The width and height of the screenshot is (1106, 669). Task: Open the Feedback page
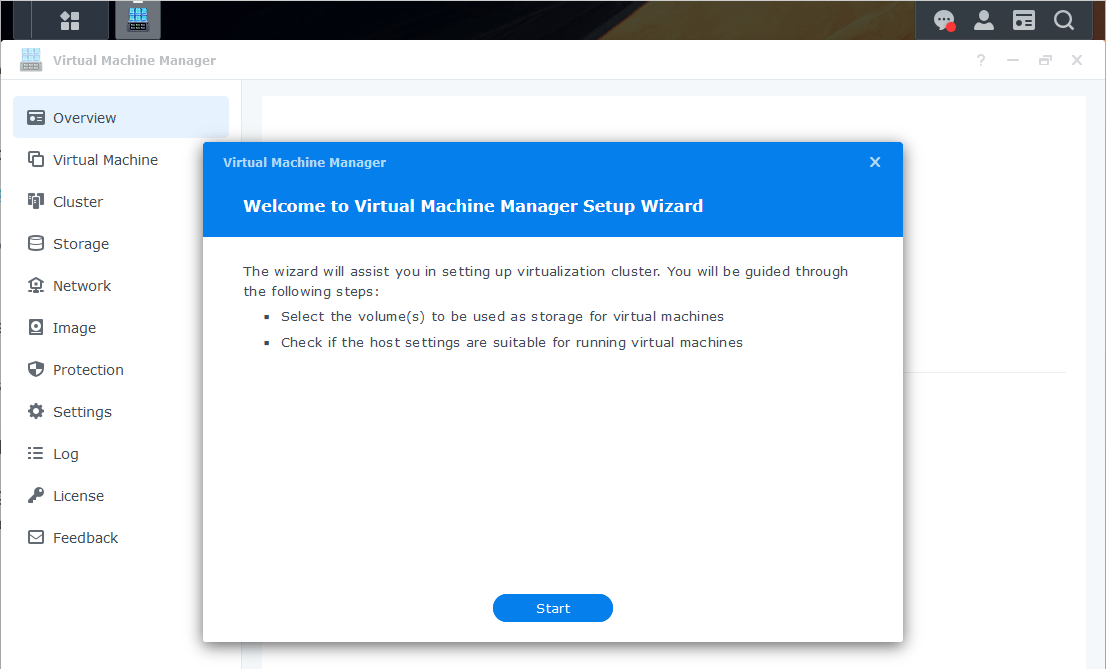85,538
